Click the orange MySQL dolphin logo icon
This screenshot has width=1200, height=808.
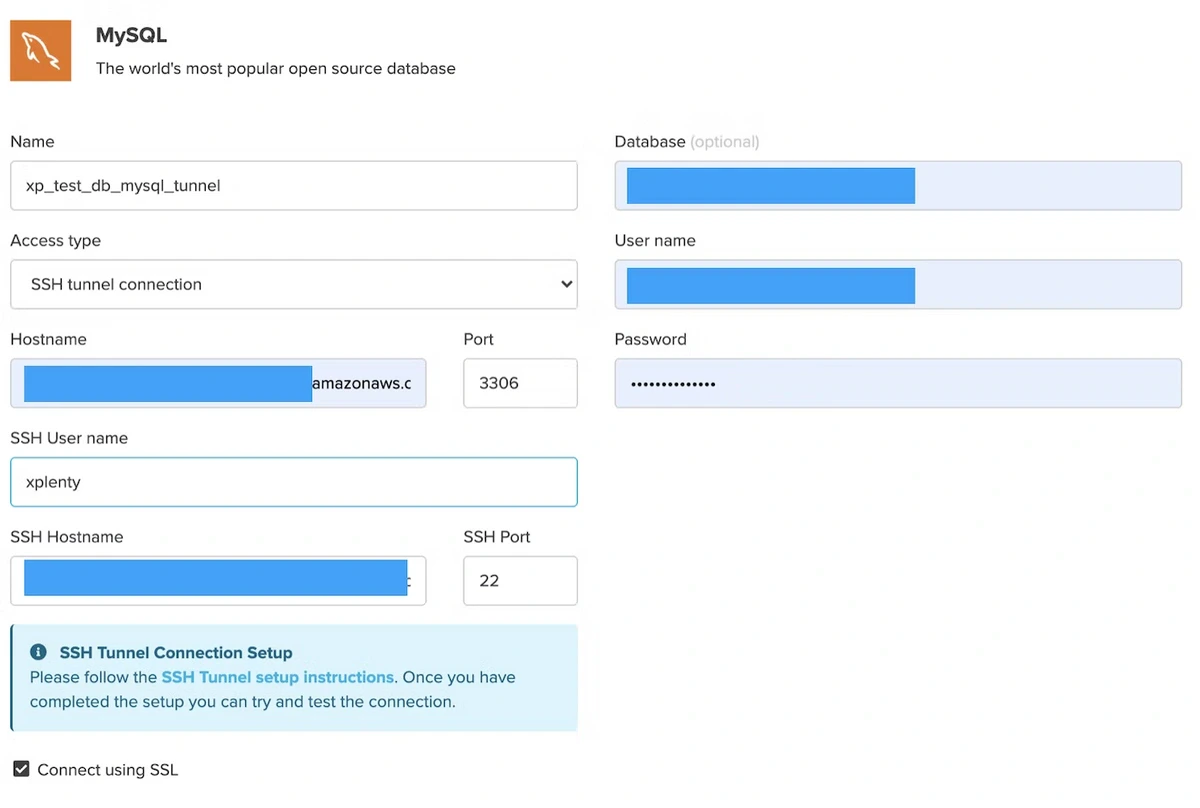click(x=40, y=51)
